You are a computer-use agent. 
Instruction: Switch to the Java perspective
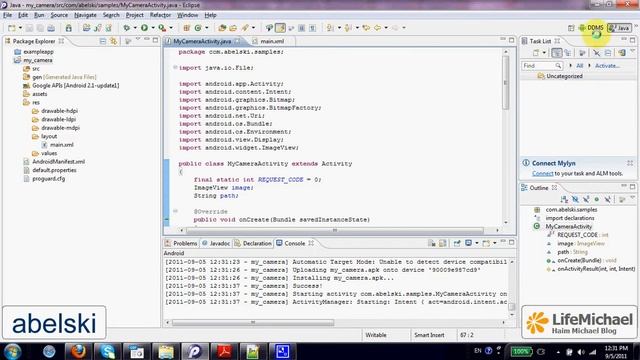[619, 28]
